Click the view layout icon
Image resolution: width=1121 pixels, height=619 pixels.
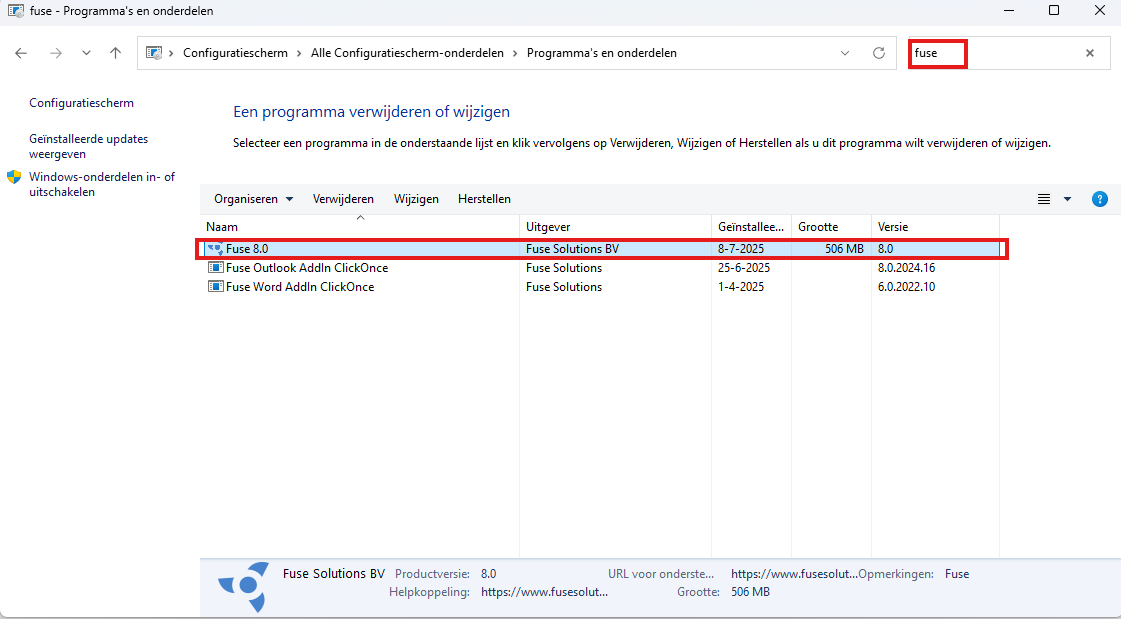[x=1044, y=199]
